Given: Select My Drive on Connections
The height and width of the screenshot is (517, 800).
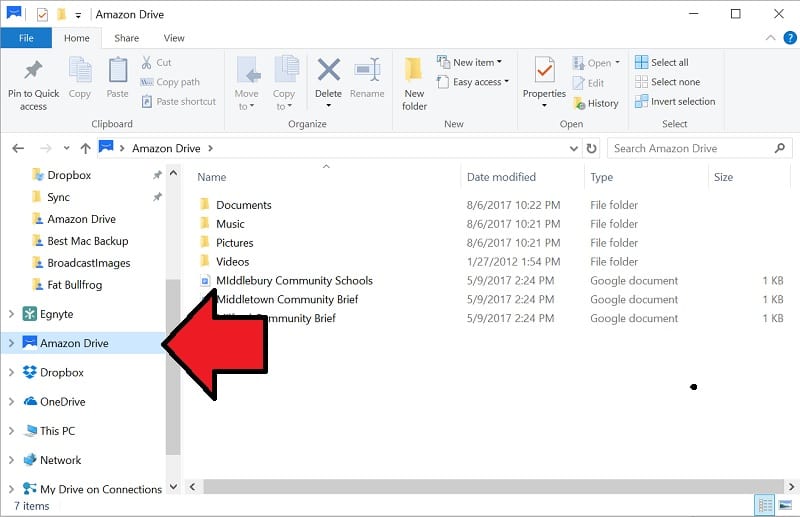Looking at the screenshot, I should coord(101,489).
